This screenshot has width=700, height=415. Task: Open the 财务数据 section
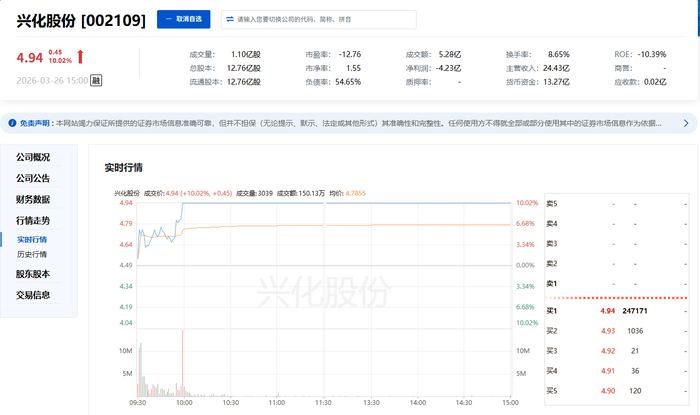(33, 199)
